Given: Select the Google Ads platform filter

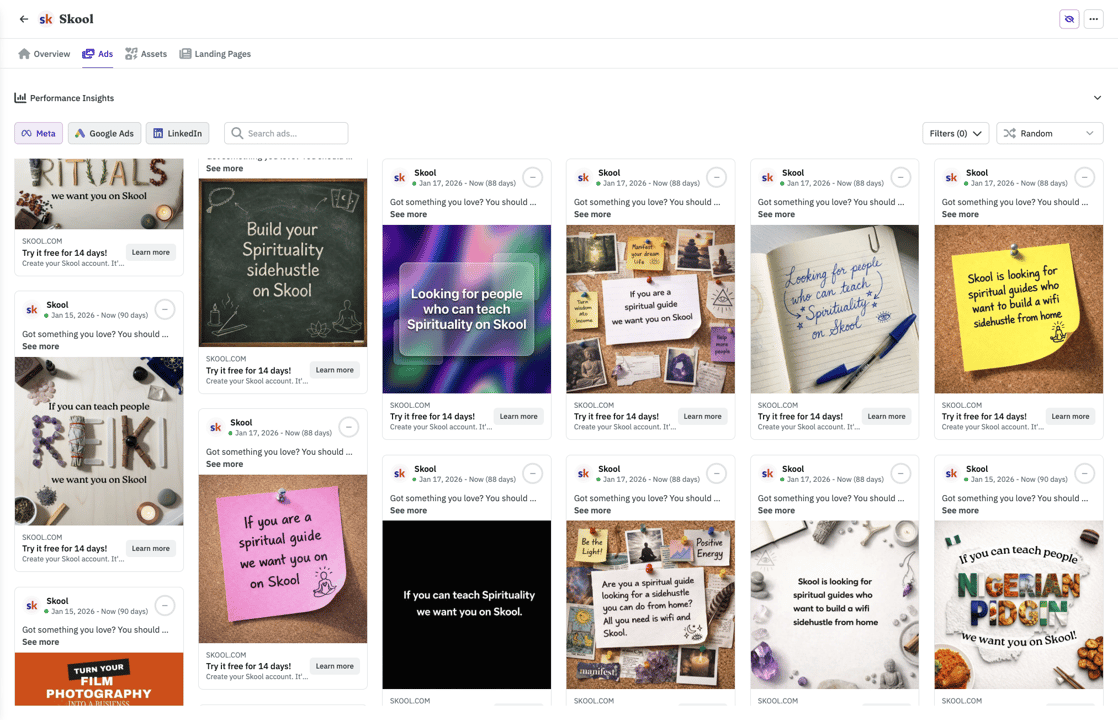Looking at the screenshot, I should pyautogui.click(x=104, y=133).
